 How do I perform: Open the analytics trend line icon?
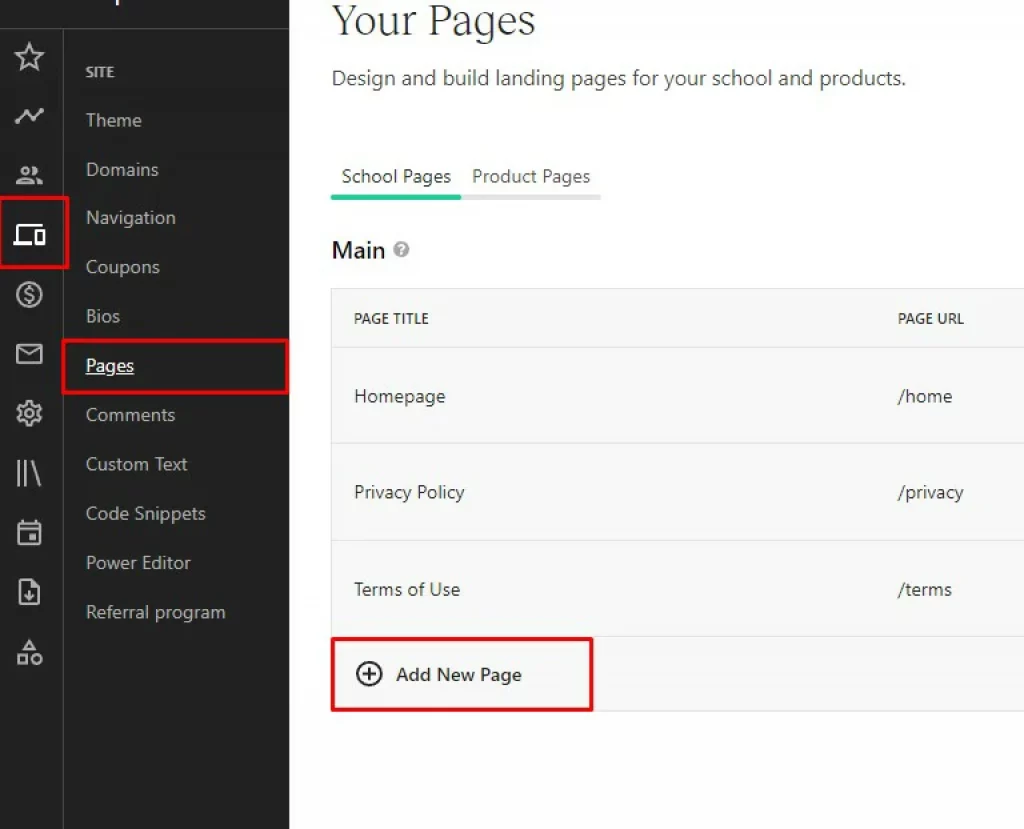pyautogui.click(x=30, y=116)
